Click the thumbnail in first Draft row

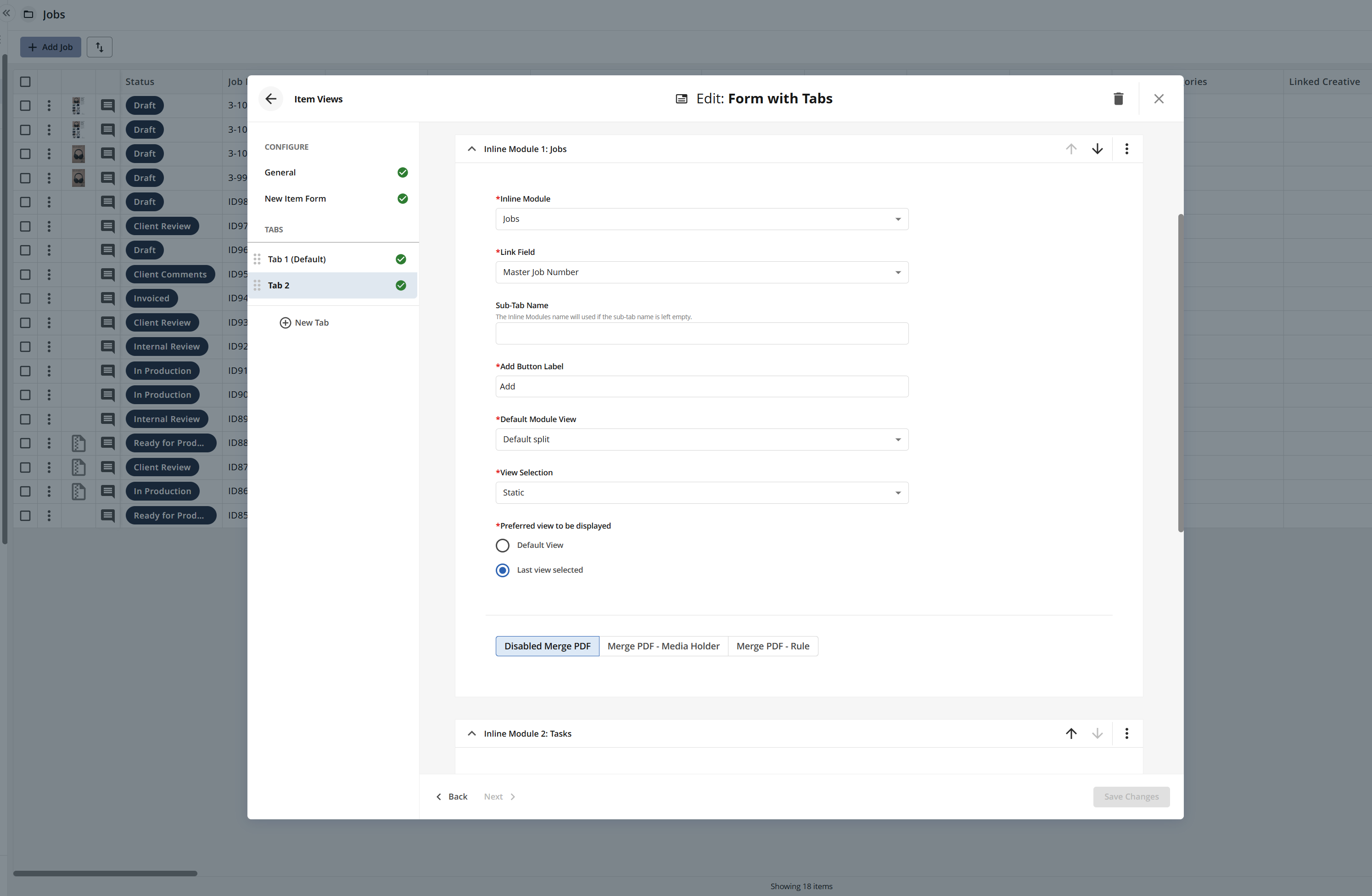(78, 106)
